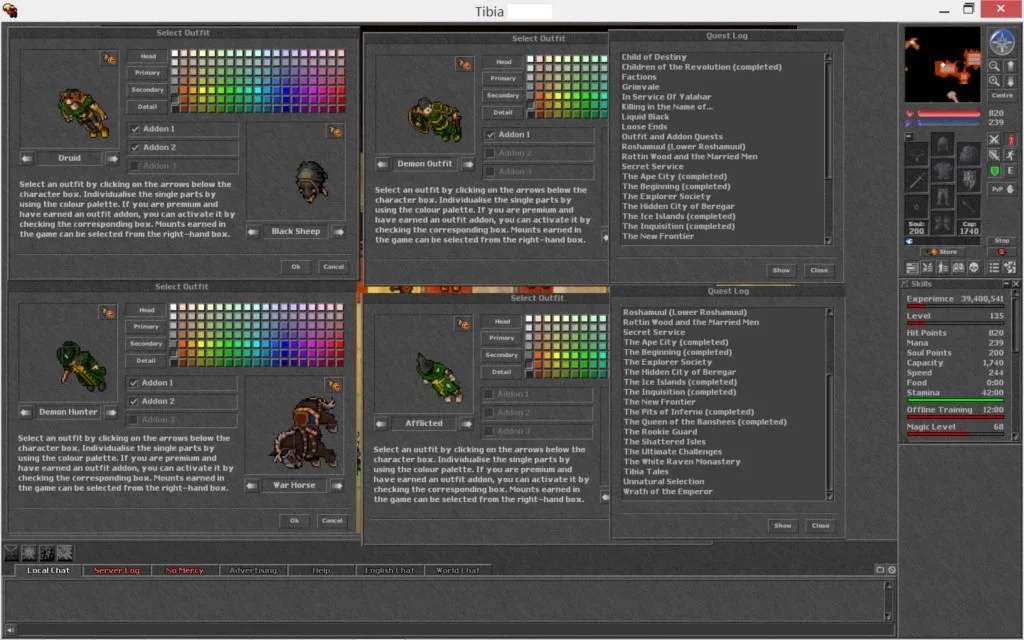Go to next outfit after Druid

[113, 158]
